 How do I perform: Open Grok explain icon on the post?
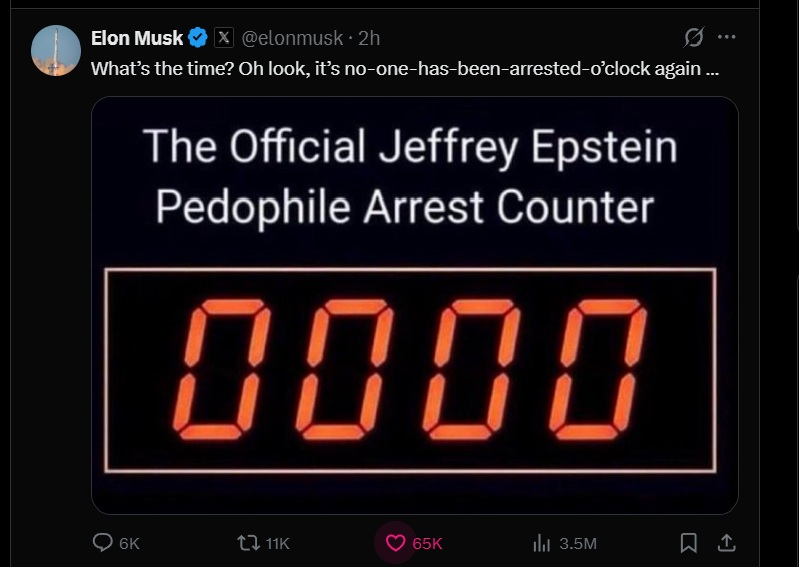(x=692, y=38)
